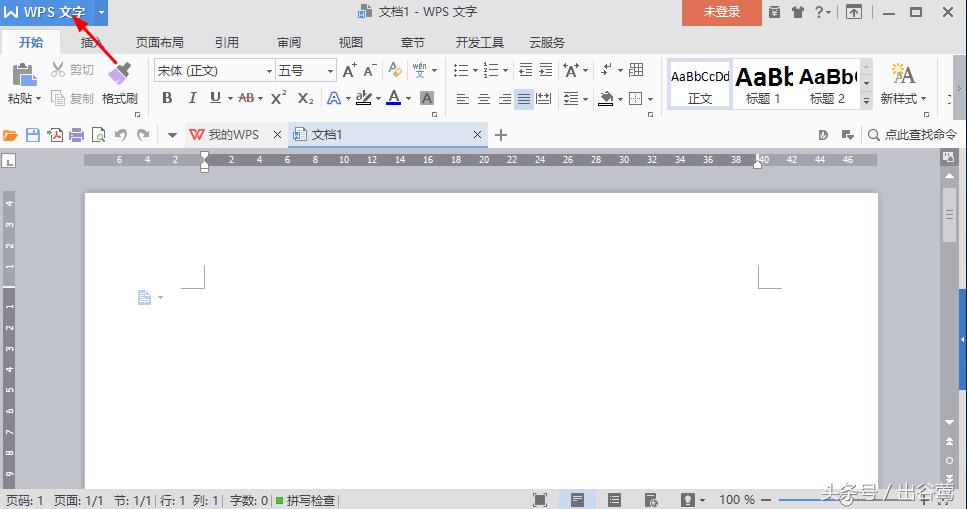
Task: Activate the Format Painter brush
Action: (120, 74)
